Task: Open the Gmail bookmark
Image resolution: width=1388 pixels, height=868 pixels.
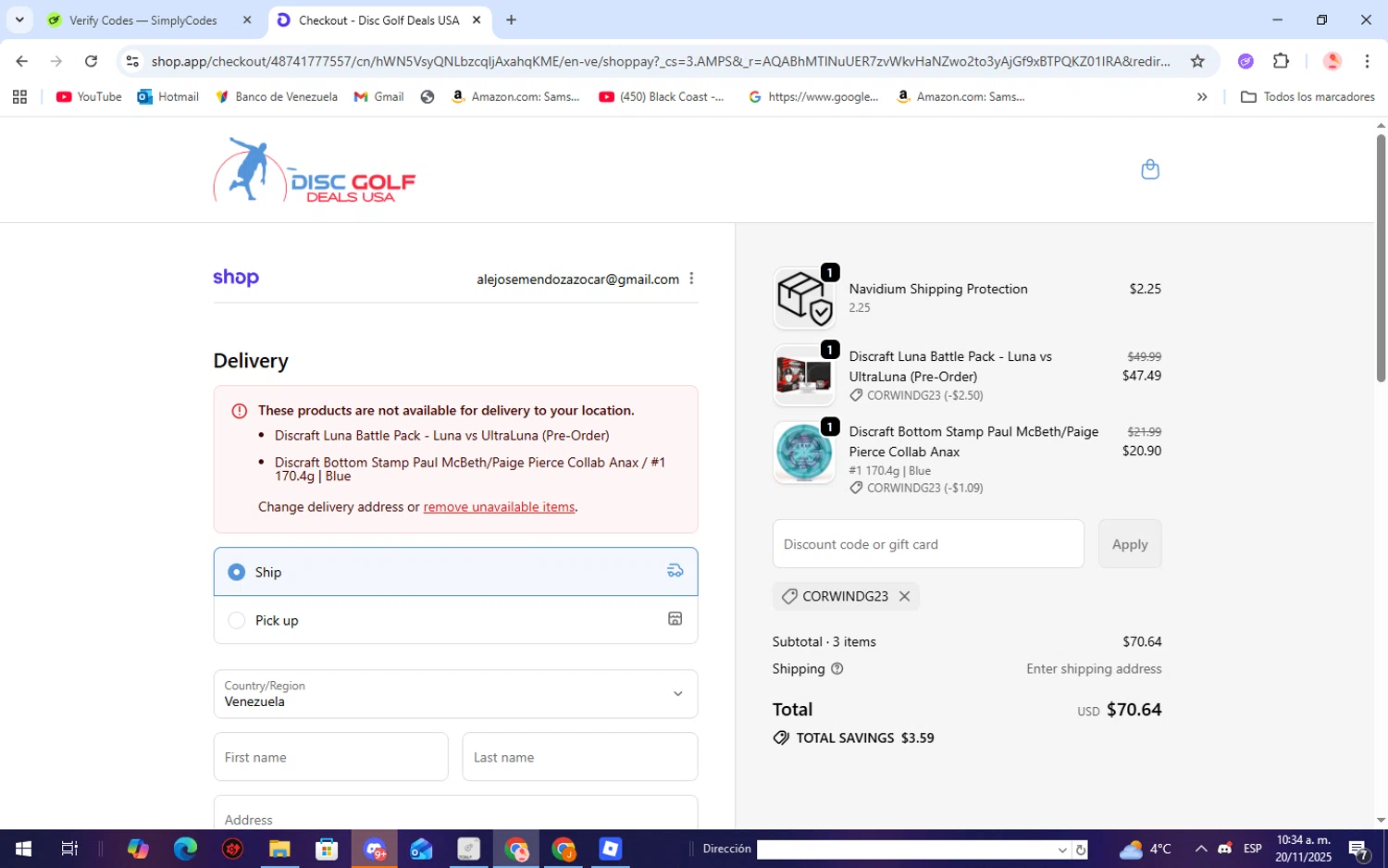Action: pyautogui.click(x=379, y=96)
